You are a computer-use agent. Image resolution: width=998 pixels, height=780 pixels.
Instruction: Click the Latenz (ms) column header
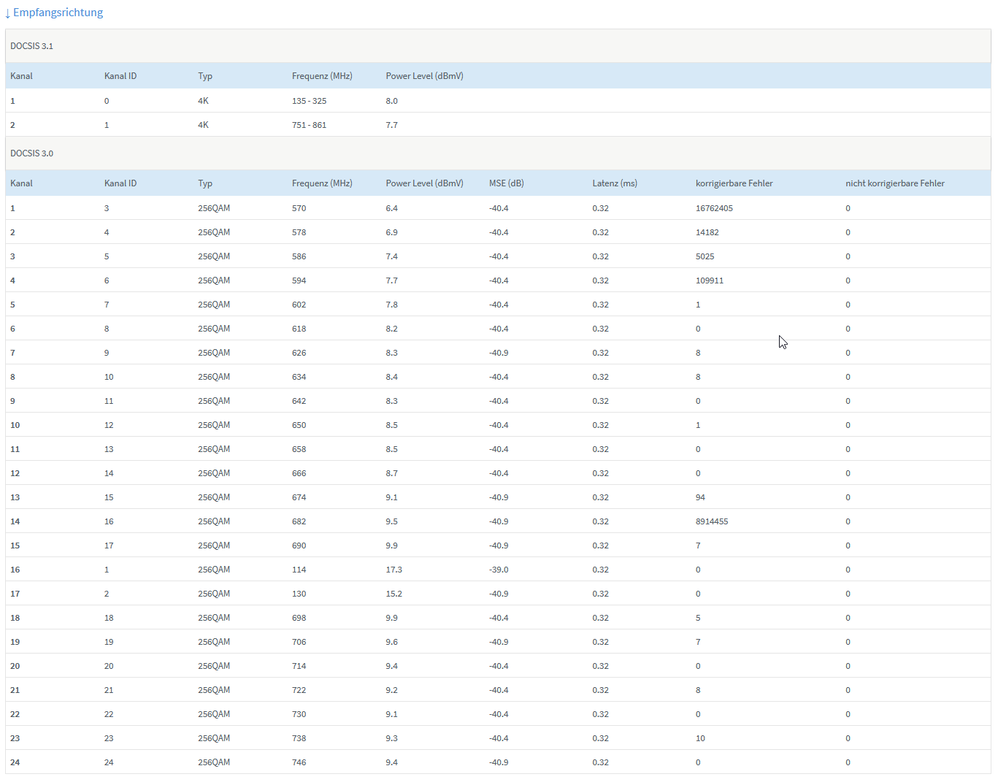pos(614,183)
